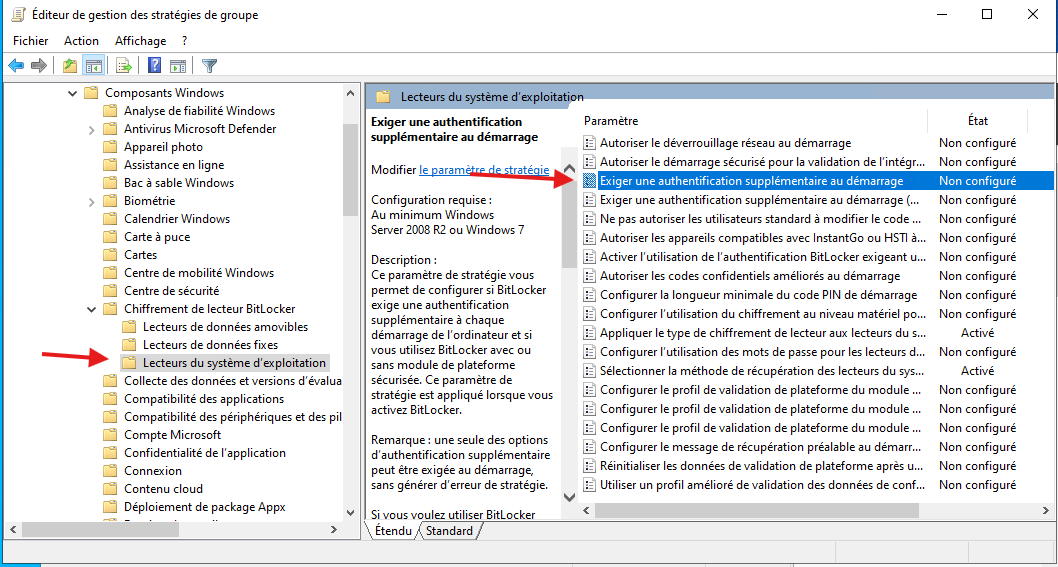Open the Fichier menu
Screen dimensions: 1058x567
coord(30,40)
